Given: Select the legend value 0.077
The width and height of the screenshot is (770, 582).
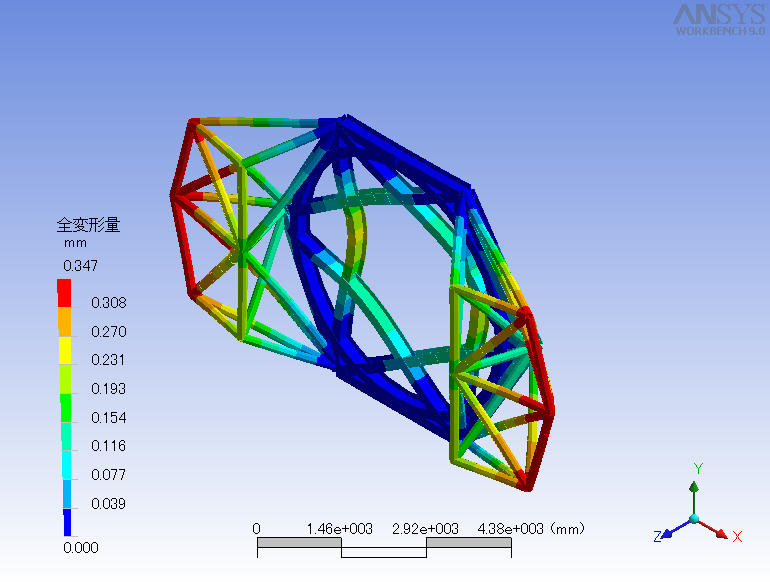Looking at the screenshot, I should 109,475.
